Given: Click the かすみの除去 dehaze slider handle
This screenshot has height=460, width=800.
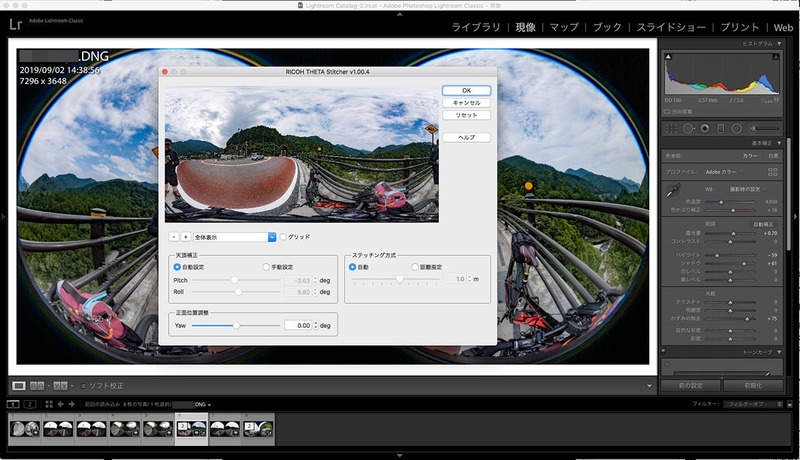Looking at the screenshot, I should tap(747, 319).
